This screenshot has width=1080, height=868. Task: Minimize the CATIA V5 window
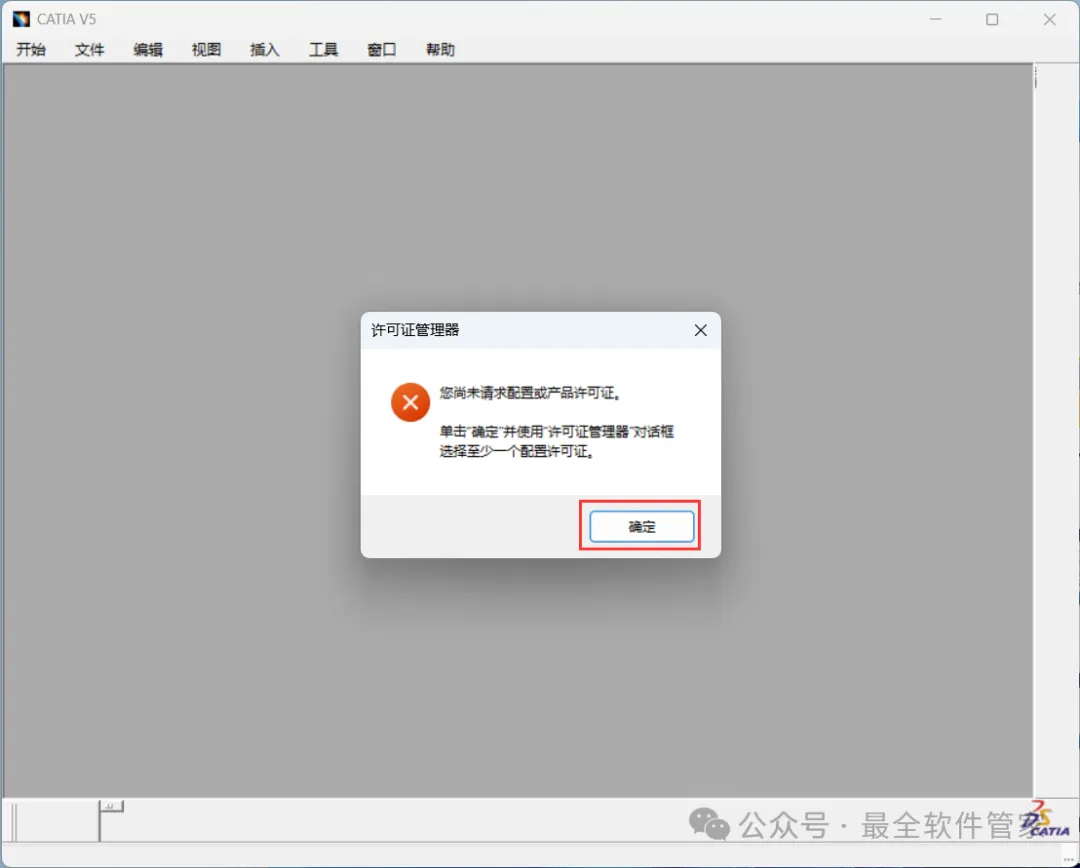(935, 19)
